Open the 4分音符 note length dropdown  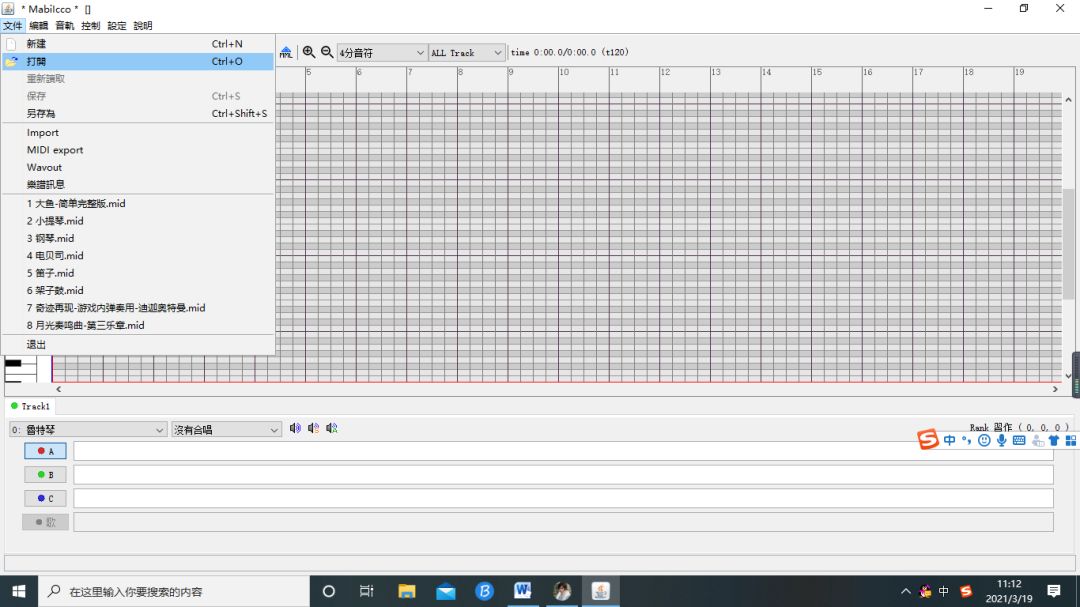pos(382,53)
